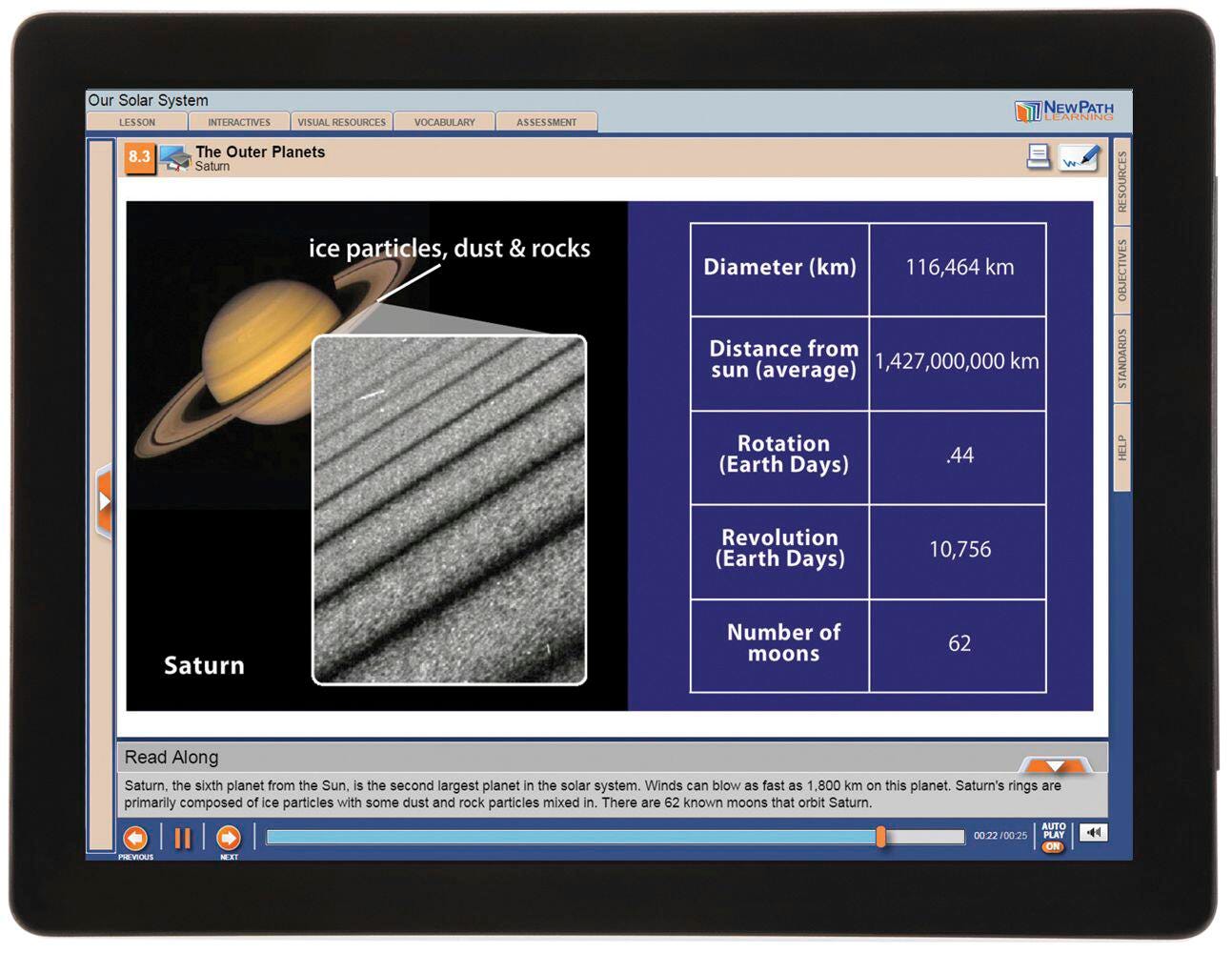Show the Objectives side panel
This screenshot has height=953, width=1232.
point(1121,271)
